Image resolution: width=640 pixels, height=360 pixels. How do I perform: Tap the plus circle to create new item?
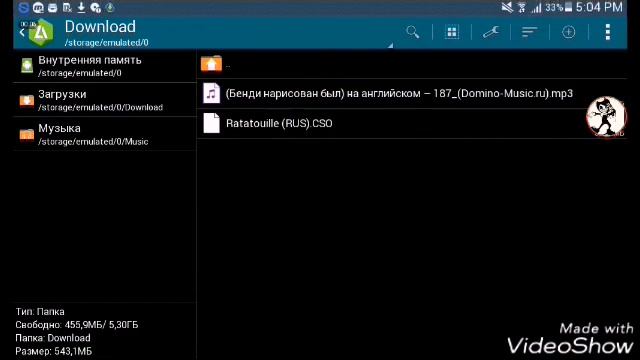569,32
